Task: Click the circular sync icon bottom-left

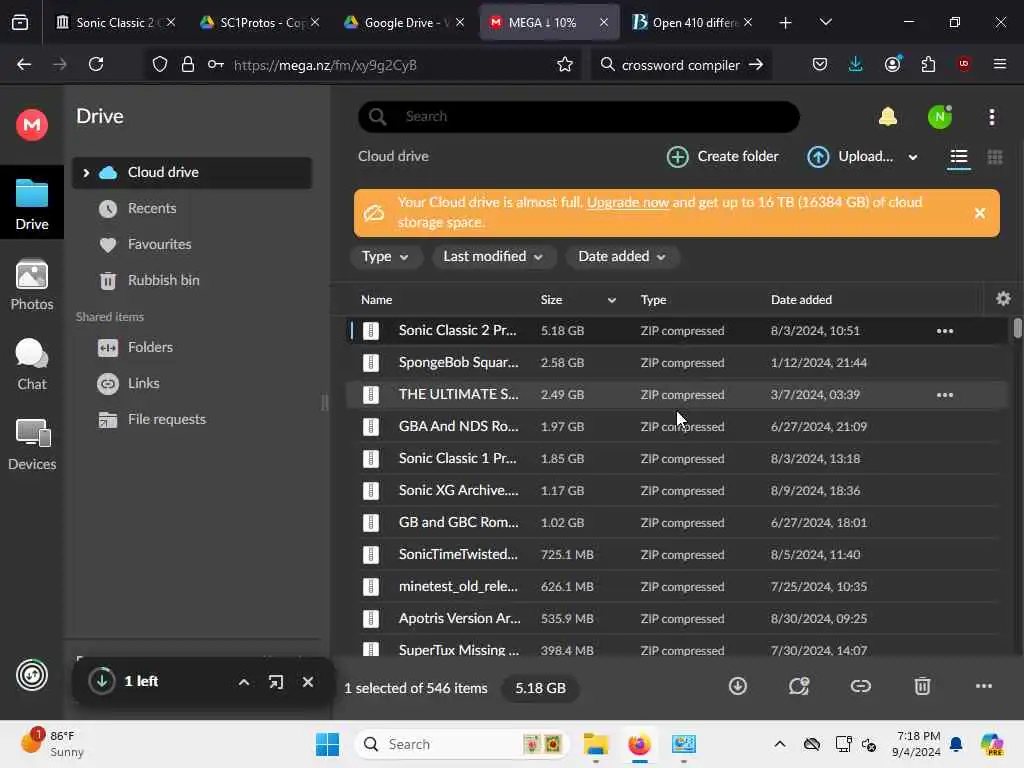Action: coord(31,675)
